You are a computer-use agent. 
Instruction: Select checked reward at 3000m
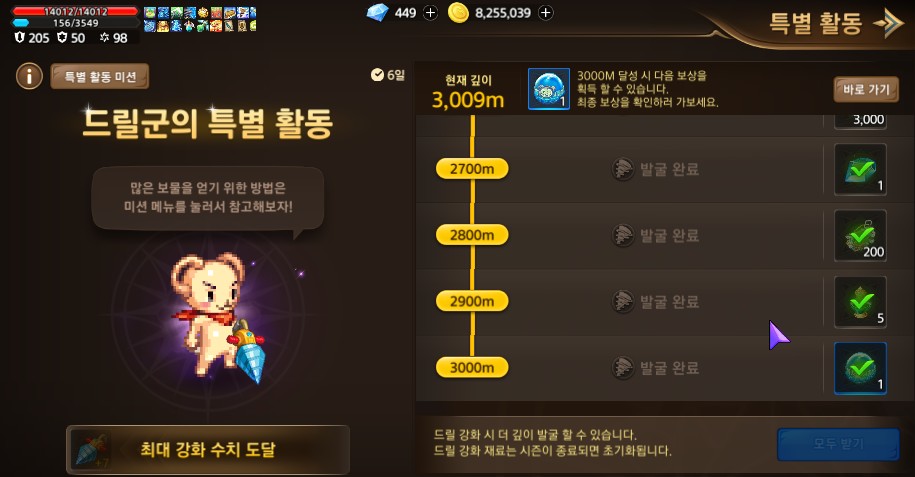point(860,368)
